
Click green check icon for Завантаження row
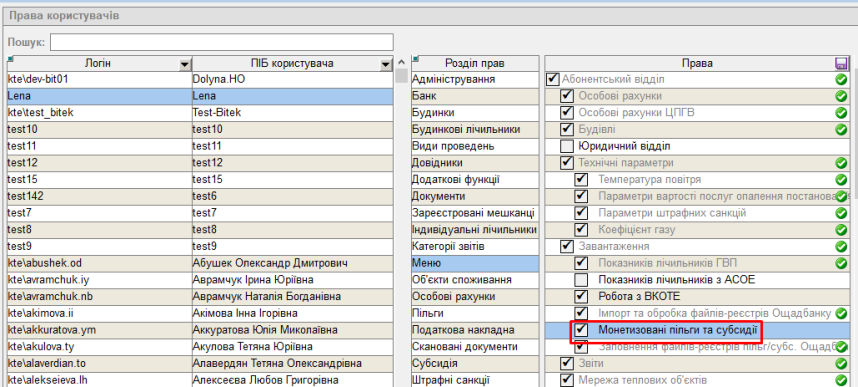[841, 247]
